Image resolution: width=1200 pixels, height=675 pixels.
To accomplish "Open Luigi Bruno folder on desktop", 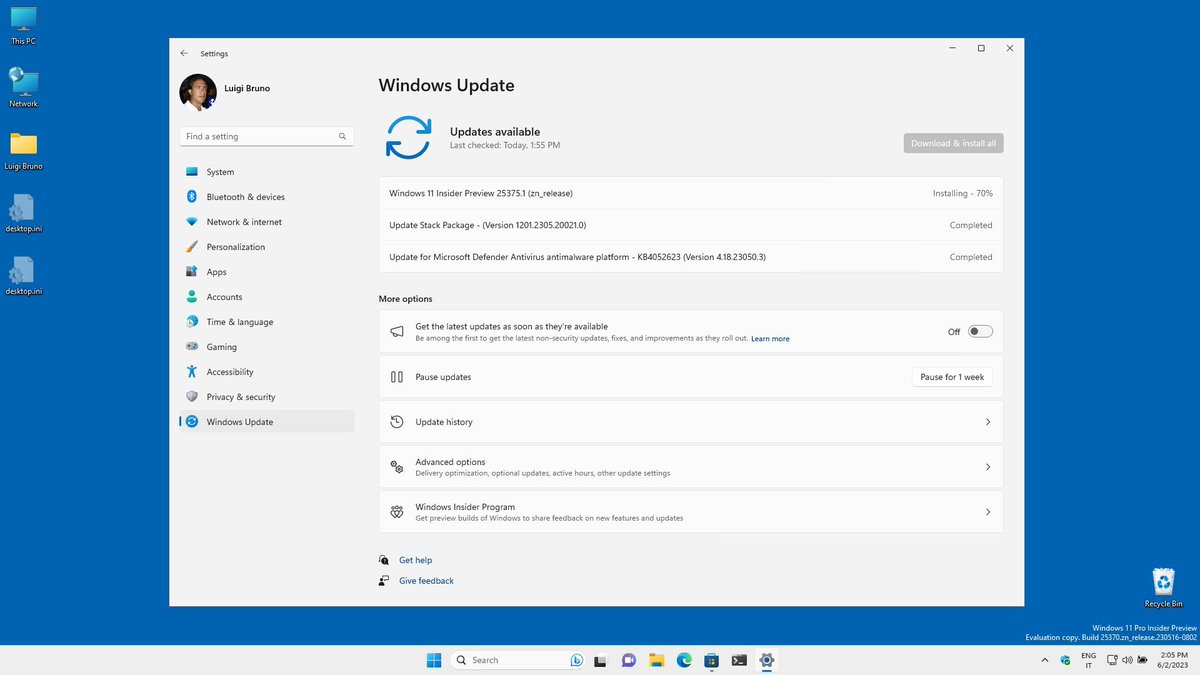I will tap(23, 151).
